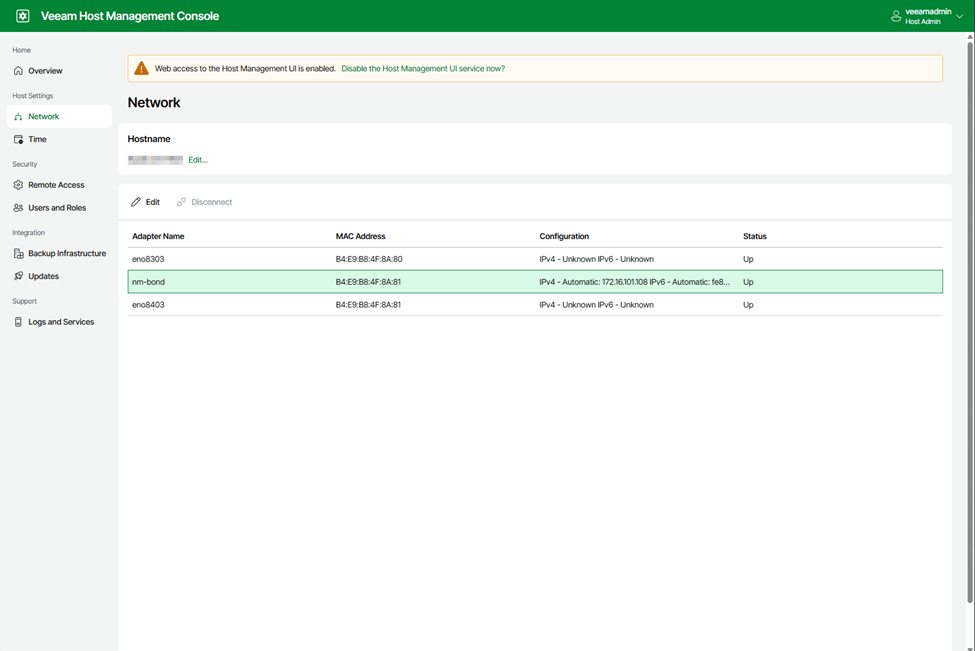Click the Veeam logo icon in header
This screenshot has width=975, height=651.
tap(23, 16)
